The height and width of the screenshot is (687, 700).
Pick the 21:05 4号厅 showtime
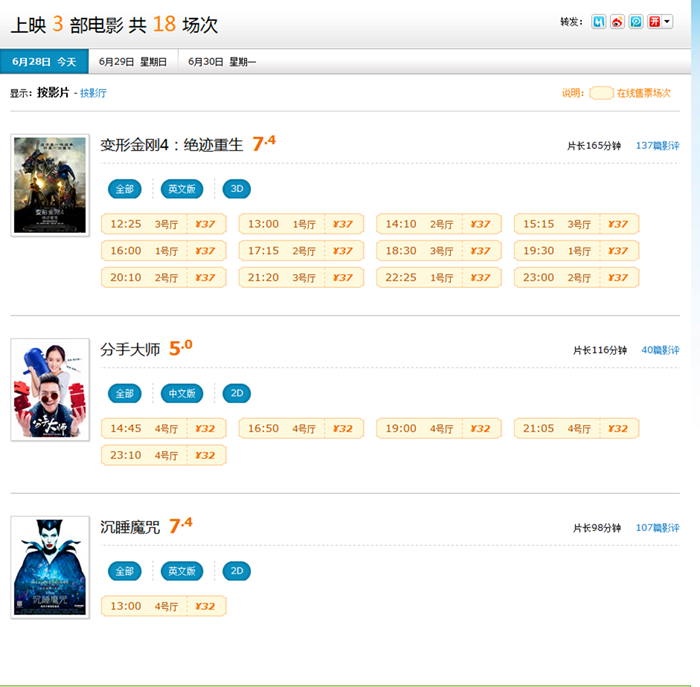click(576, 428)
